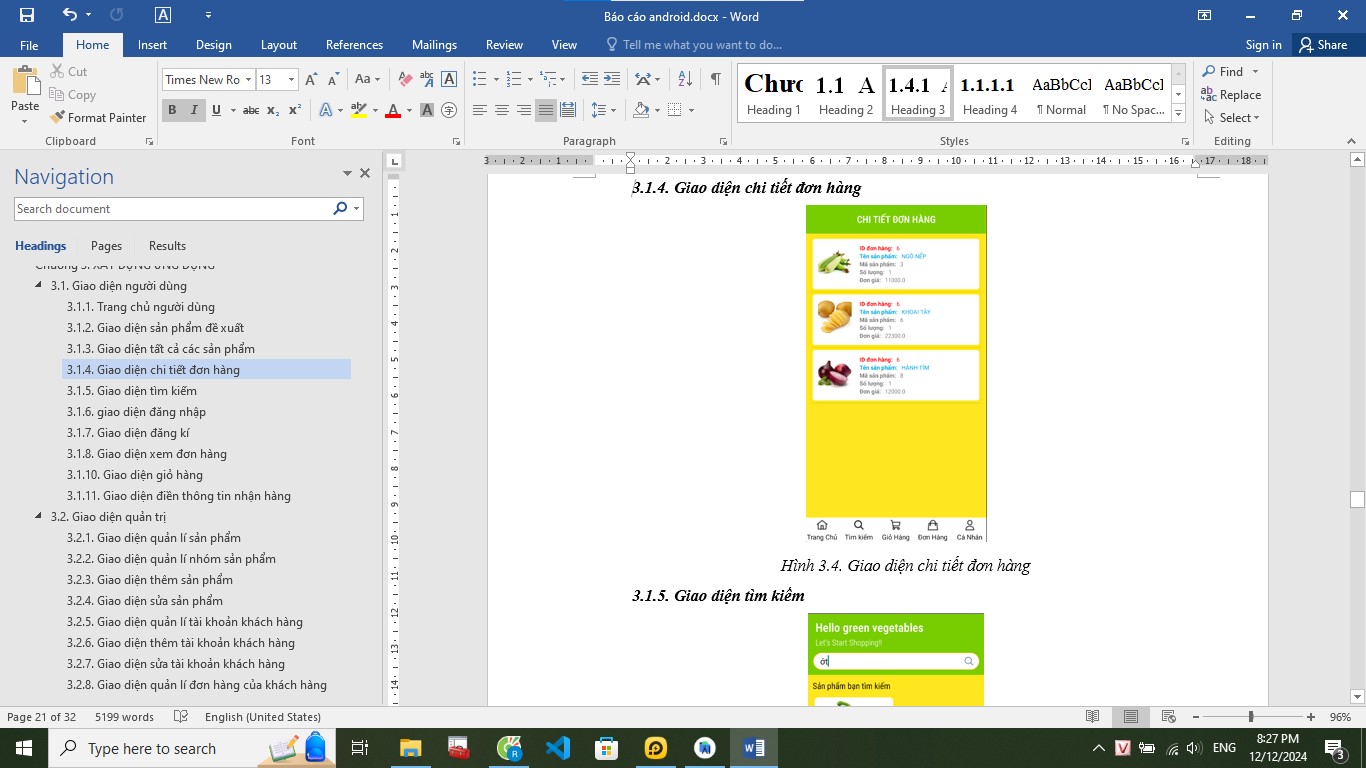
Task: Center align the paragraph
Action: click(502, 110)
